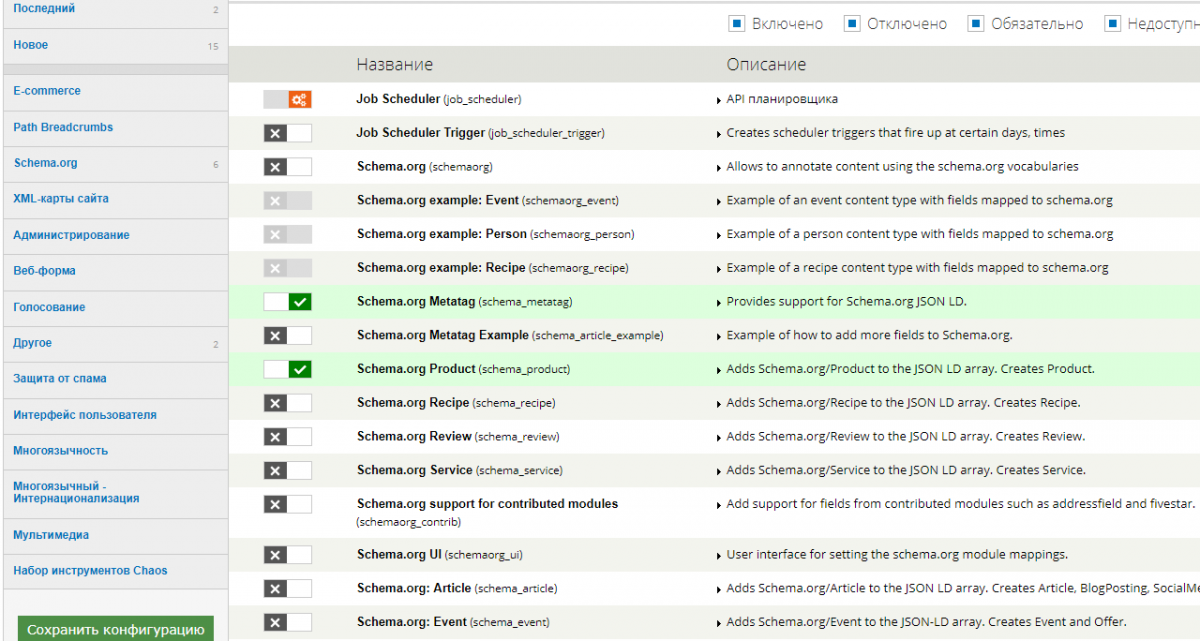Enable the Schema.org: Event module switch
The height and width of the screenshot is (641, 1200).
point(287,622)
